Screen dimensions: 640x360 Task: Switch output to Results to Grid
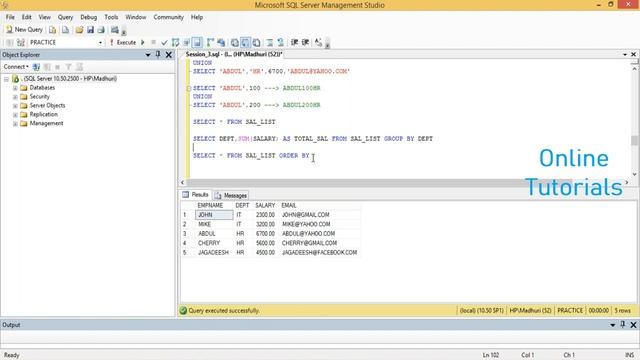tap(245, 42)
